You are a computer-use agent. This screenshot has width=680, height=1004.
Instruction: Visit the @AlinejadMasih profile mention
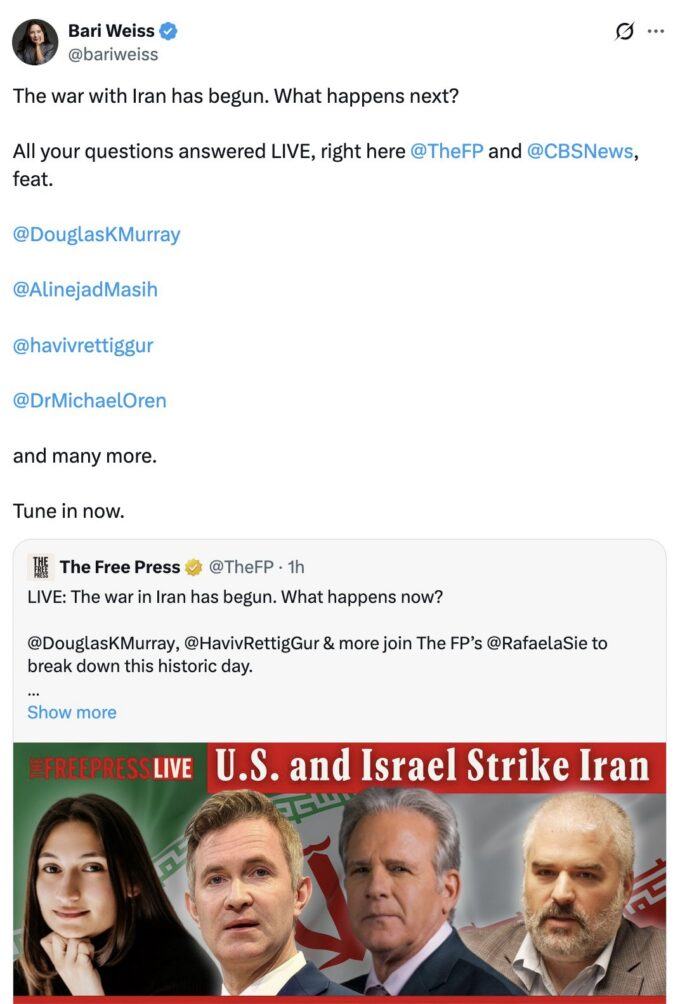(x=85, y=290)
